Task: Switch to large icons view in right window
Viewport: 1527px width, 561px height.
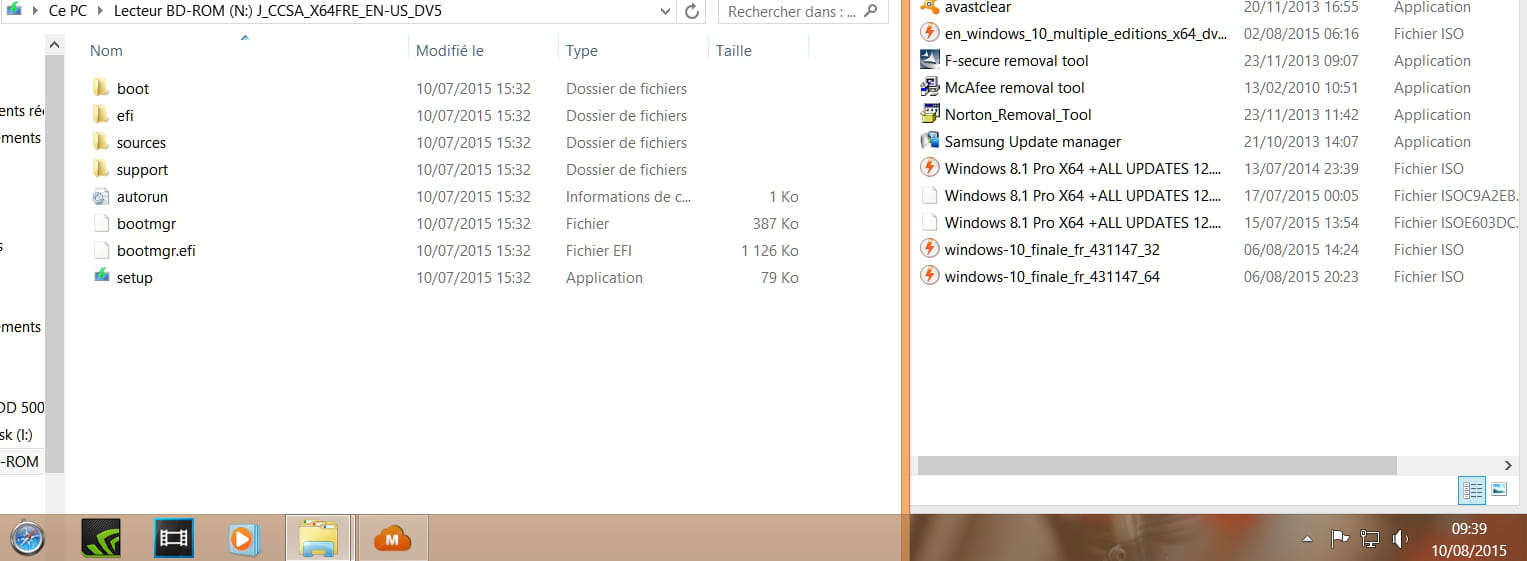Action: pyautogui.click(x=1499, y=489)
